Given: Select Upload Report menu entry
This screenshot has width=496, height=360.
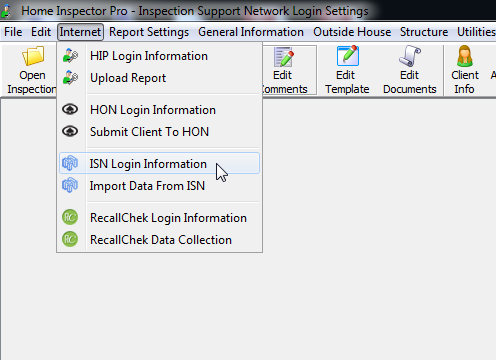Looking at the screenshot, I should 159,78.
